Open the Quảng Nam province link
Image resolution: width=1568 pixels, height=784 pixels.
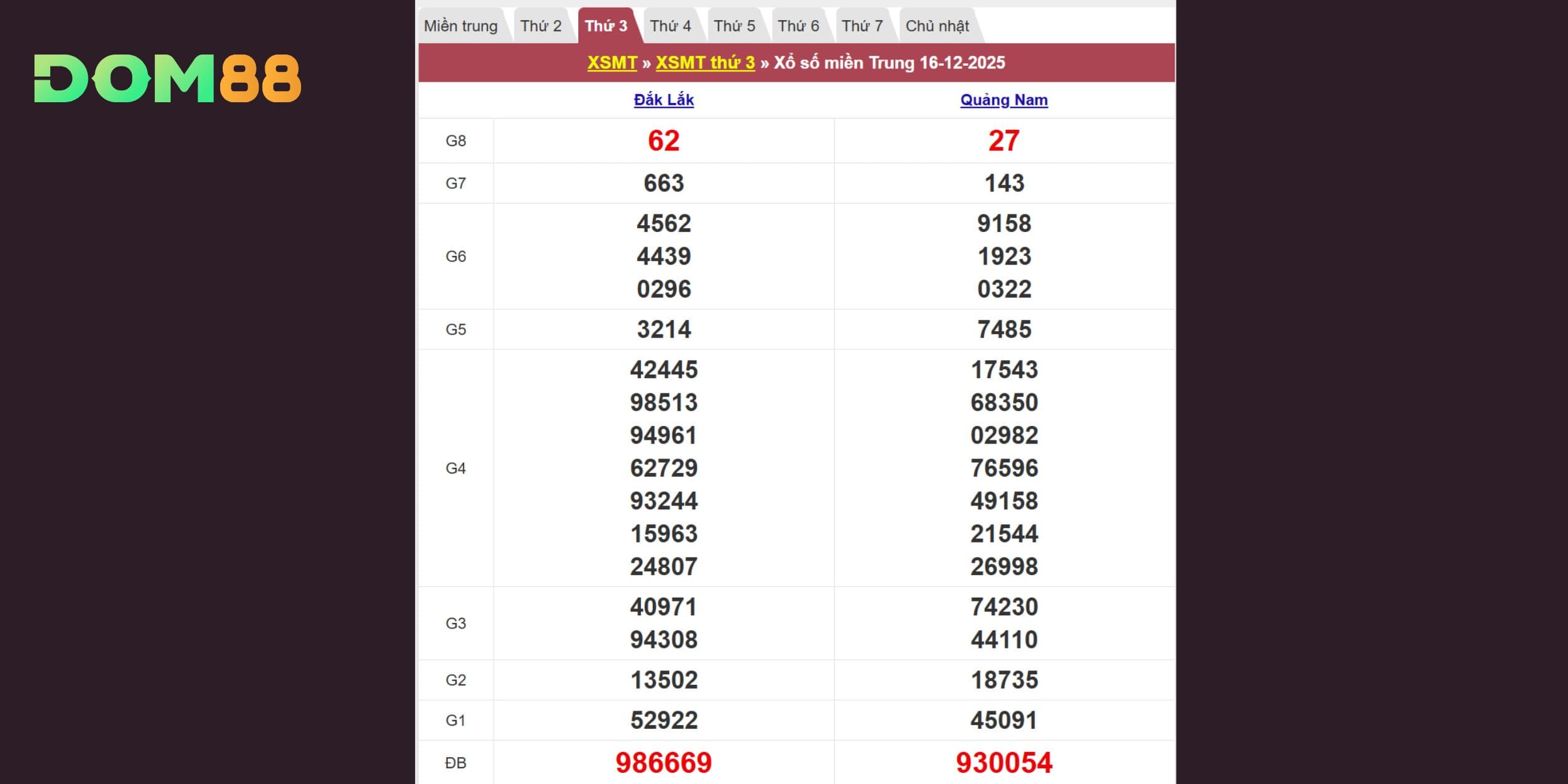click(x=1004, y=100)
